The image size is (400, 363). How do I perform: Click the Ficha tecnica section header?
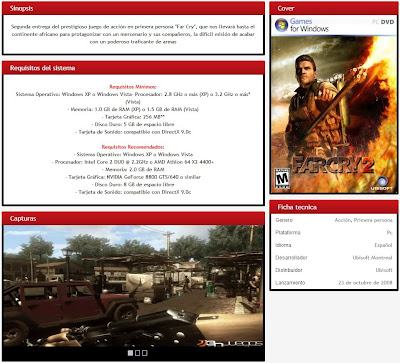point(334,207)
